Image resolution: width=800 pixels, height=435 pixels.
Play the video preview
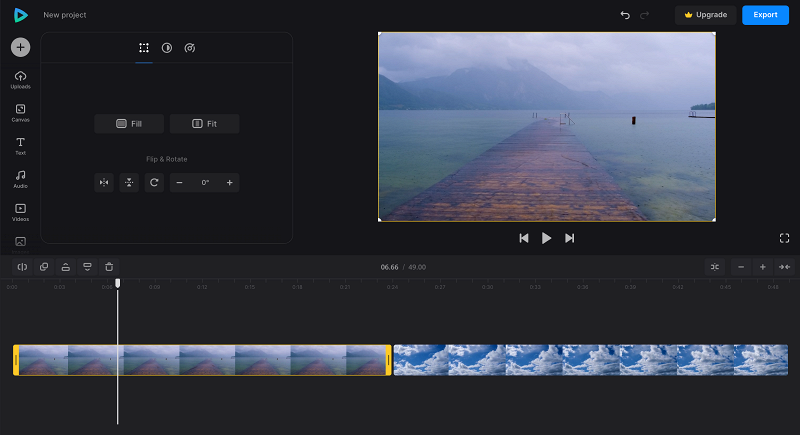click(x=546, y=238)
